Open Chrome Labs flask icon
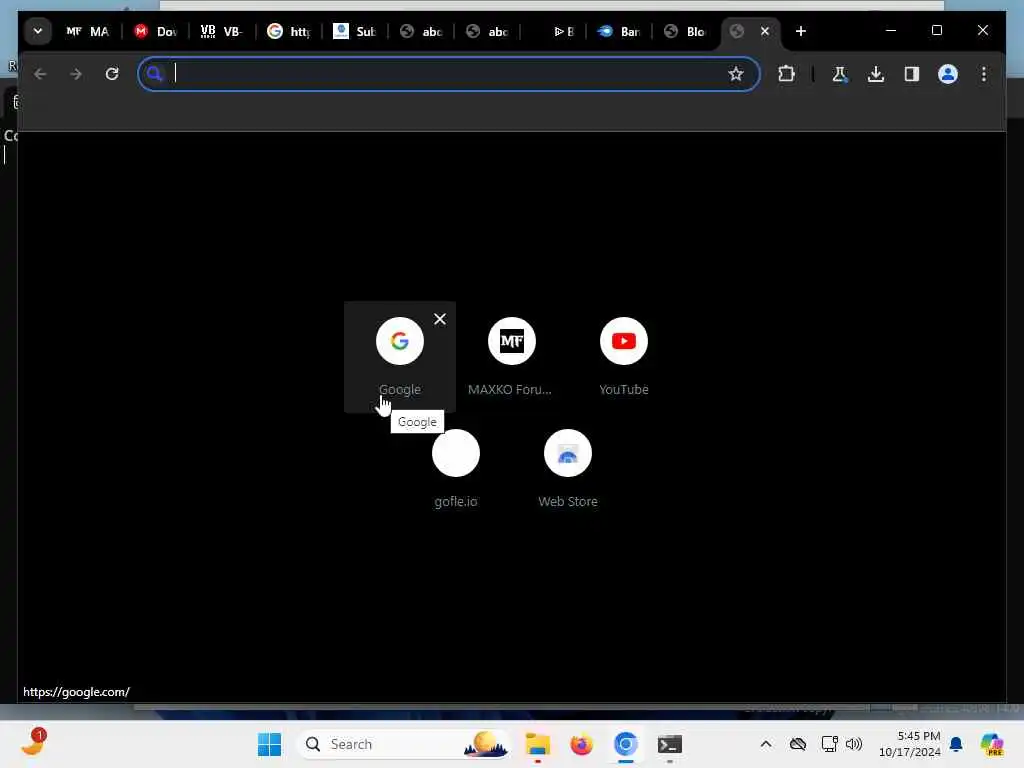 point(840,74)
